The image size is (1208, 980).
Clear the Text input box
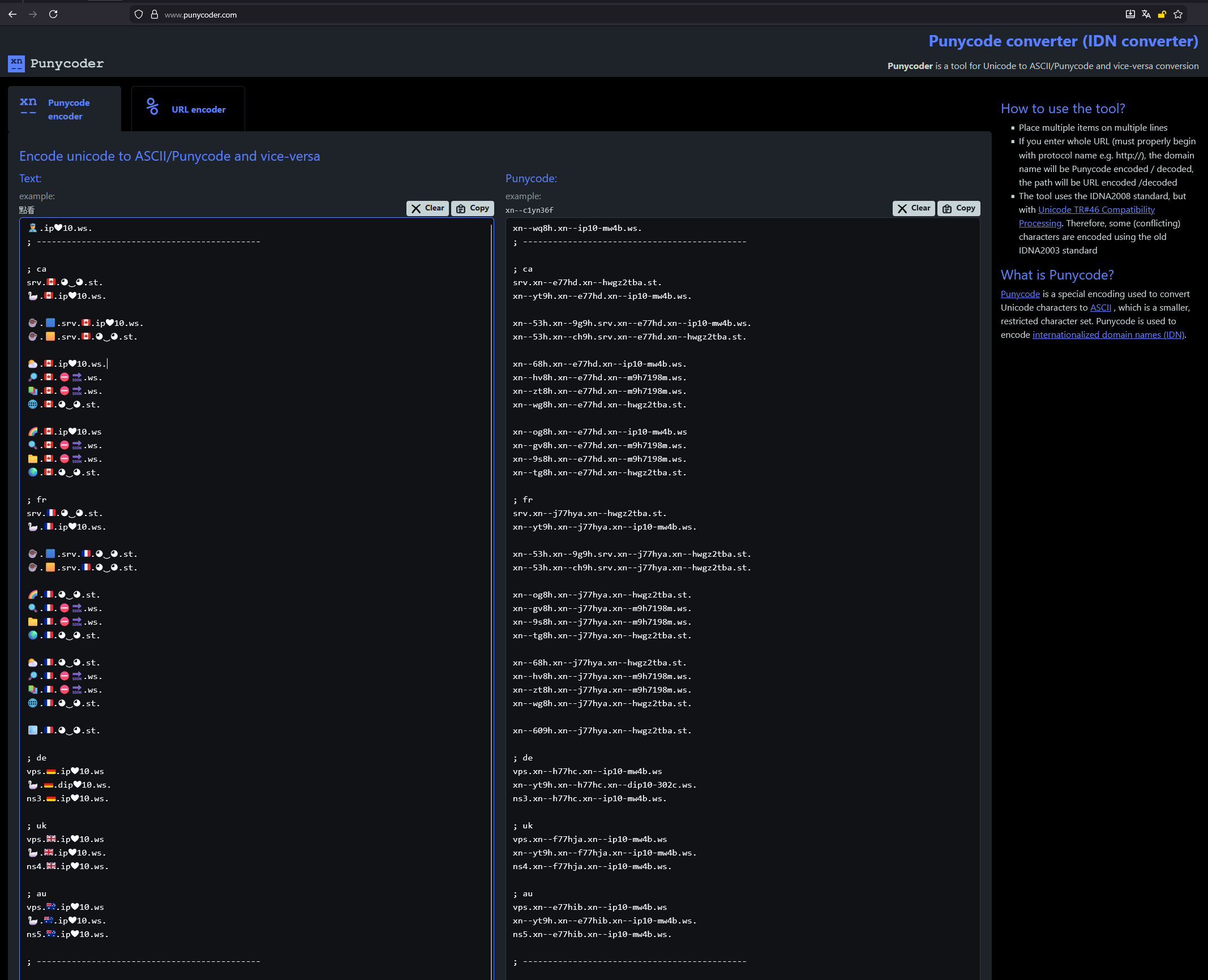[x=427, y=208]
